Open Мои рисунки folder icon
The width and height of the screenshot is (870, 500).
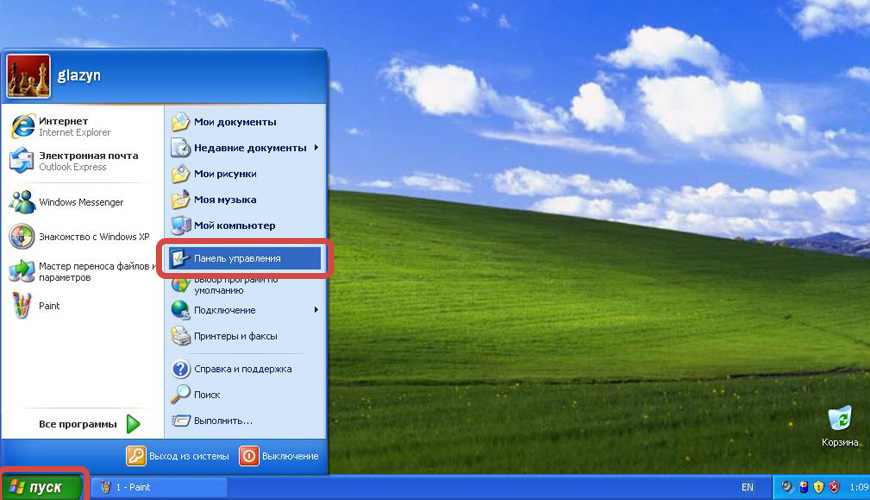(180, 174)
